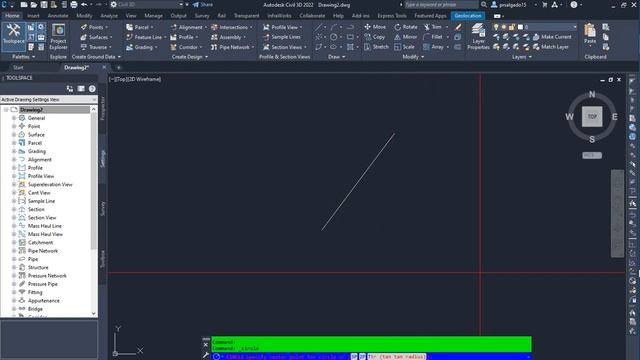Click the command line input field
The height and width of the screenshot is (360, 640).
pos(372,357)
